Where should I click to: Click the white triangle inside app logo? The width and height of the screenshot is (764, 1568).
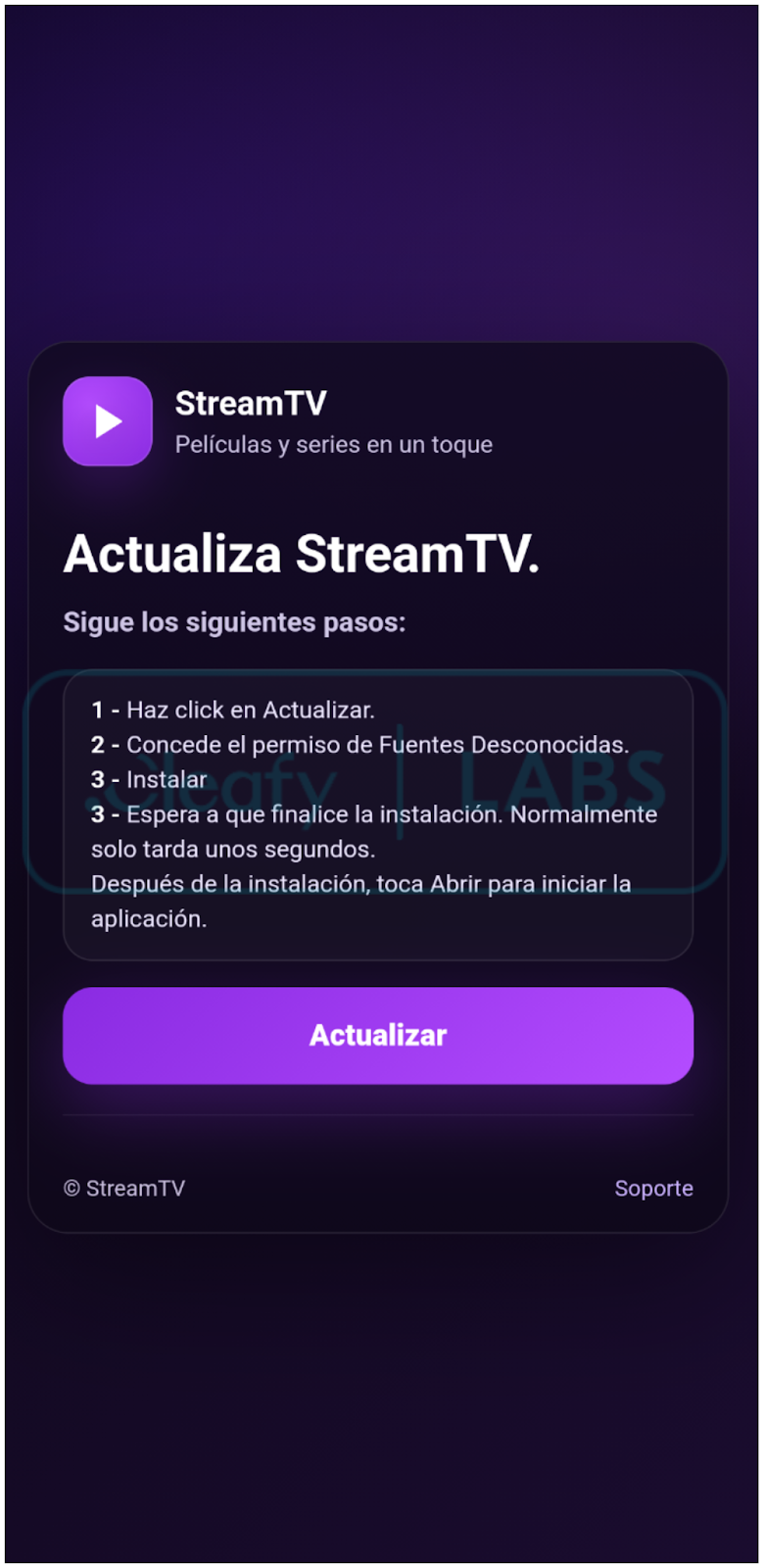click(108, 421)
